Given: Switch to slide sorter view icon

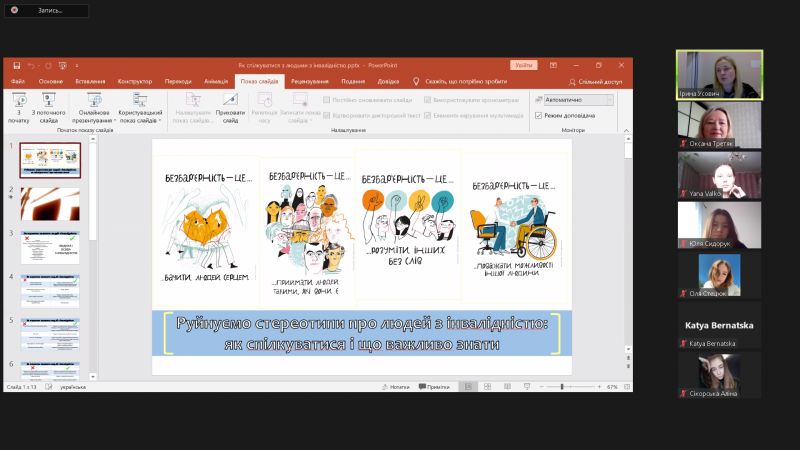Looking at the screenshot, I should [490, 387].
